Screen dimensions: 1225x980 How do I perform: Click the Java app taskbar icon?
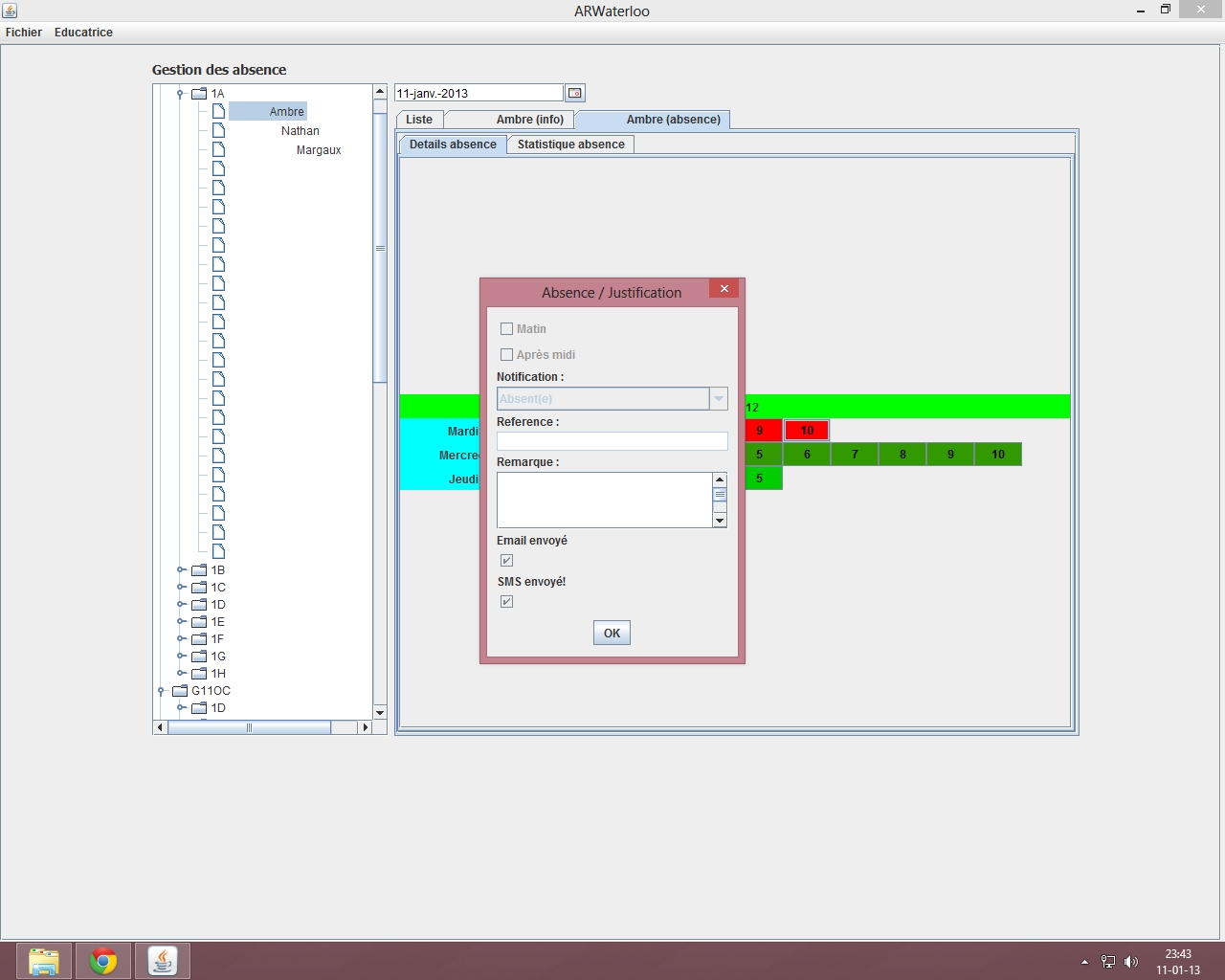coord(163,960)
